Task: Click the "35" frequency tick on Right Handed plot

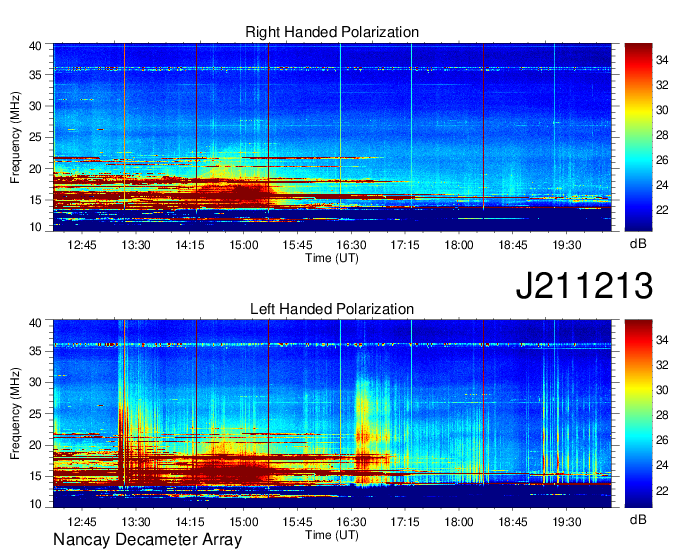Action: [x=35, y=75]
